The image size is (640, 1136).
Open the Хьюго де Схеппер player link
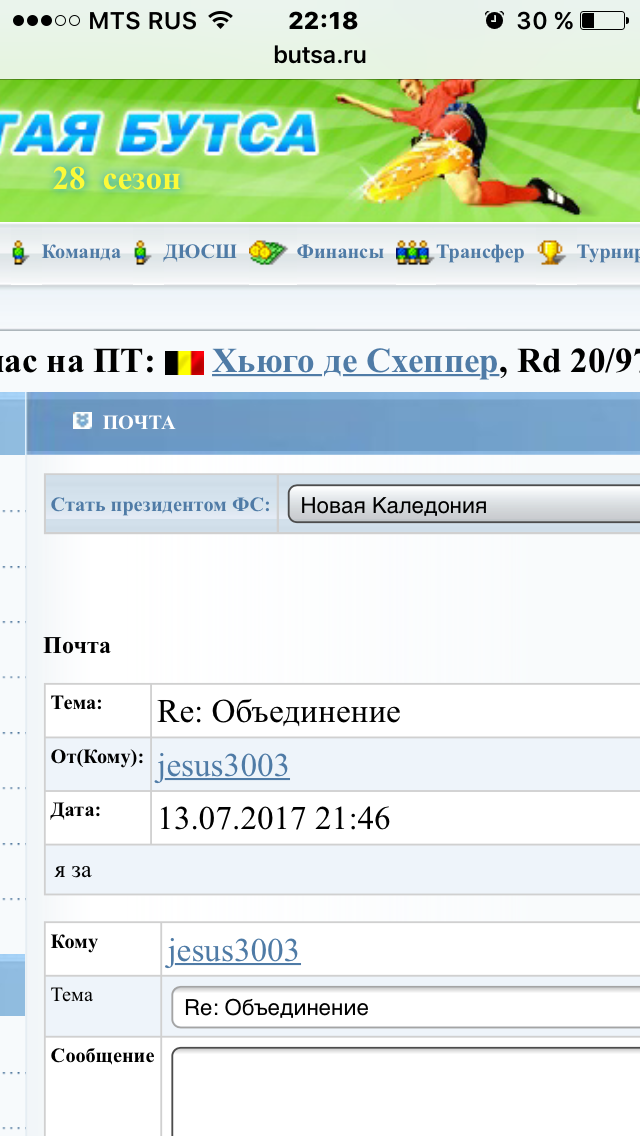pyautogui.click(x=355, y=362)
